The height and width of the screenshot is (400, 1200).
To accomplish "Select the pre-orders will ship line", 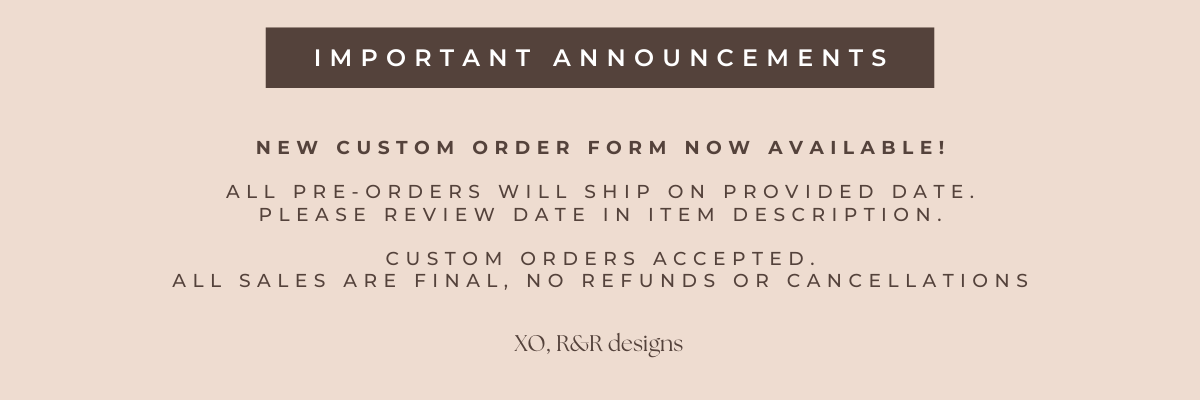I will click(600, 191).
